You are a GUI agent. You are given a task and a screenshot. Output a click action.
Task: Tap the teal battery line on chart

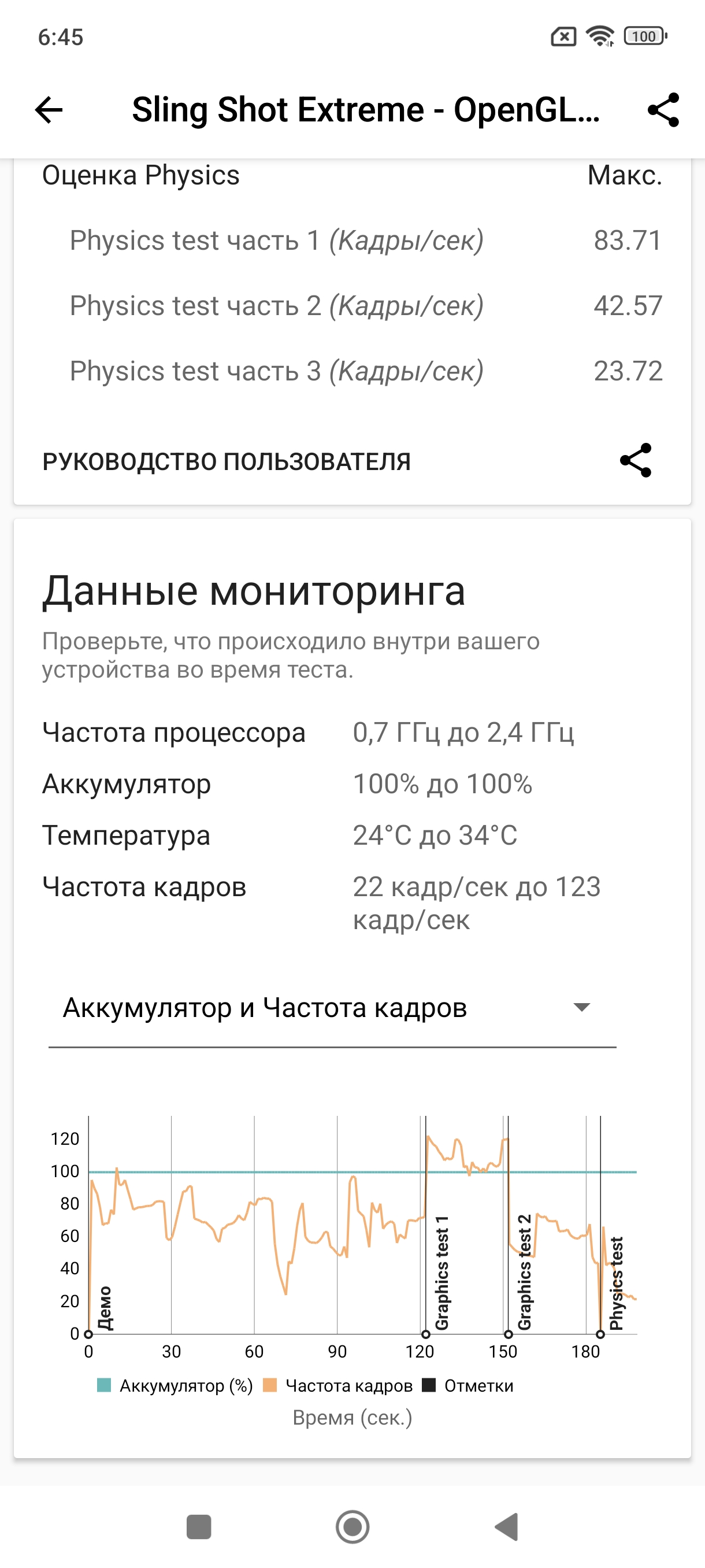243,1172
